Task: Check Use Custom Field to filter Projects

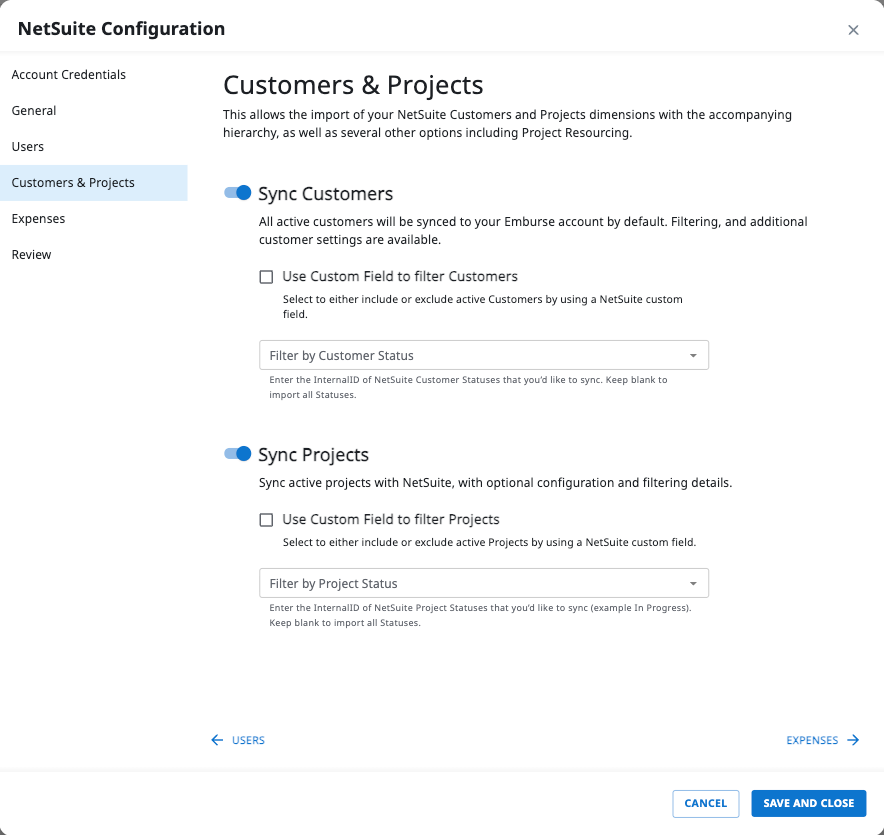Action: 266,520
